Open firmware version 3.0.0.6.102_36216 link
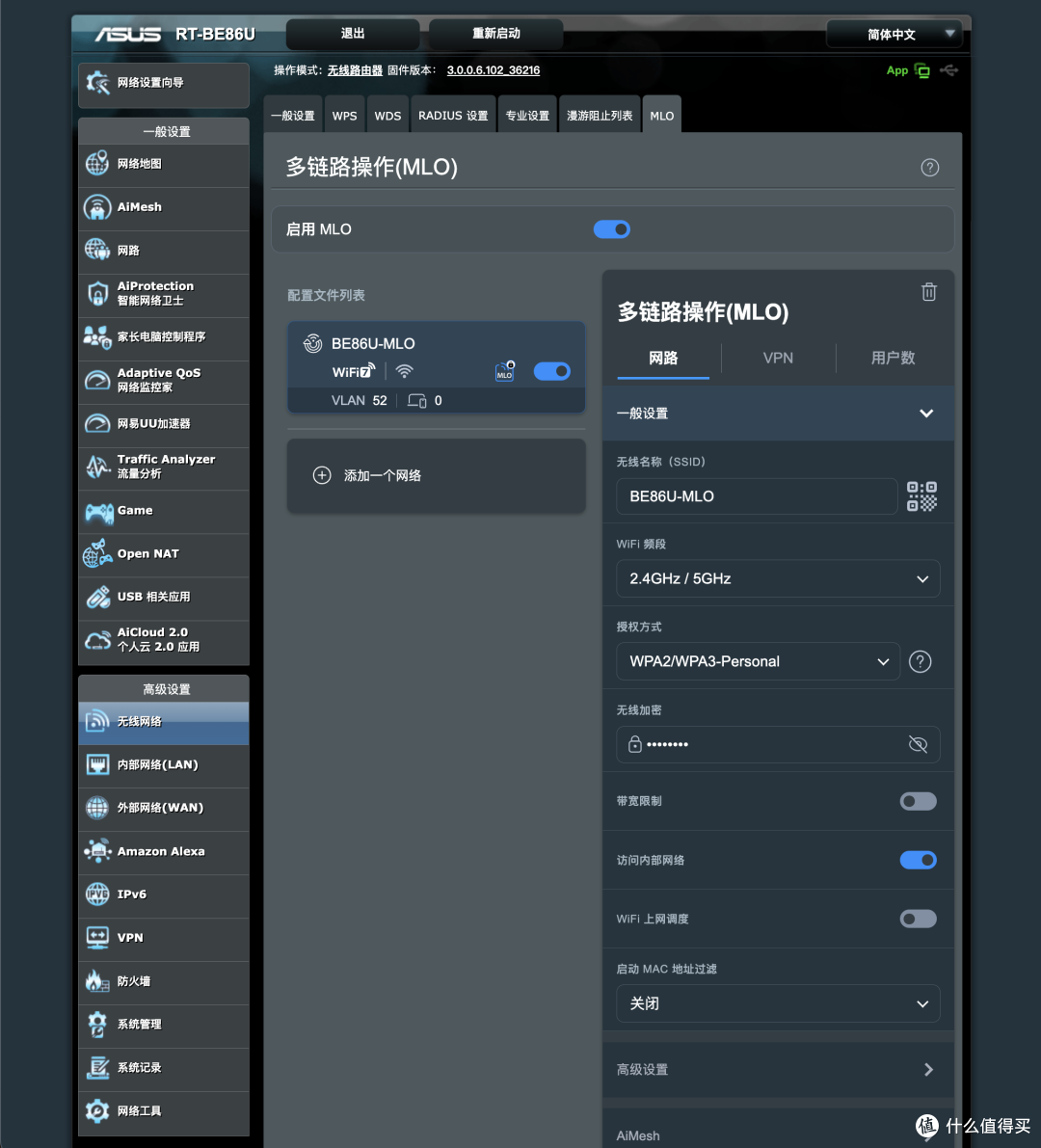The width and height of the screenshot is (1041, 1148). point(494,70)
